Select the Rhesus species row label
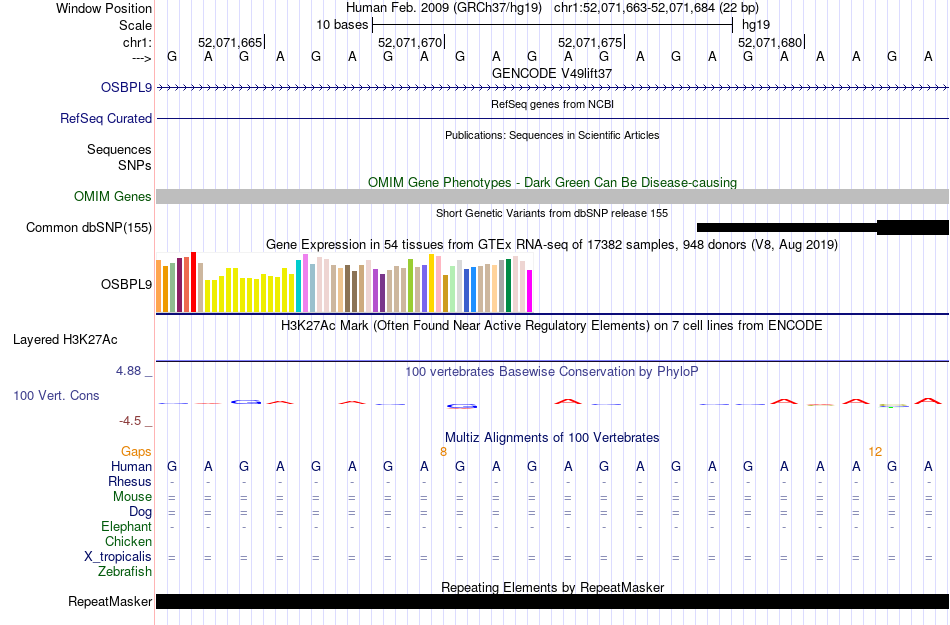Image resolution: width=950 pixels, height=625 pixels. click(130, 481)
